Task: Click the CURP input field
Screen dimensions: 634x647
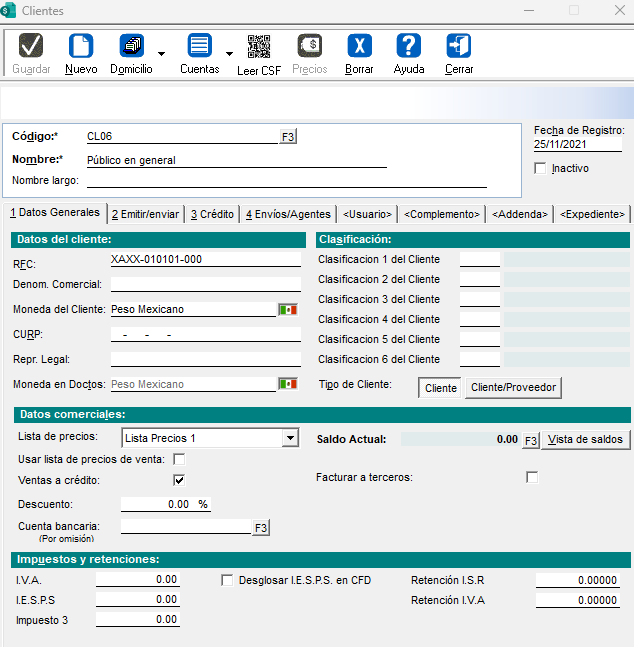Action: [206, 335]
